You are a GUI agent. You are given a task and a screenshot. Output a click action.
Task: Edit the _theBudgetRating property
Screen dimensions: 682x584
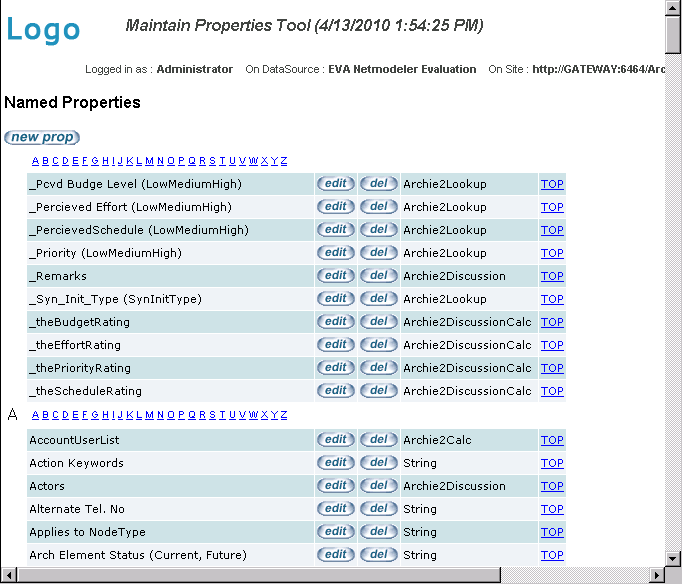coord(336,322)
